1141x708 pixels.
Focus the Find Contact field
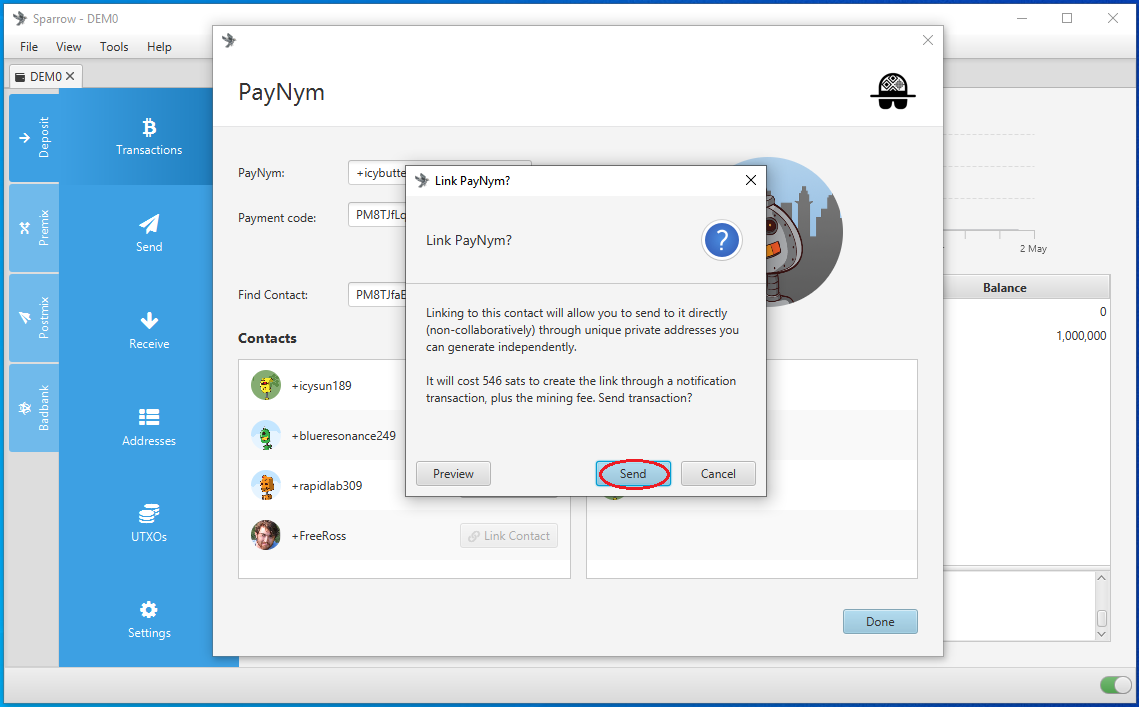[377, 295]
